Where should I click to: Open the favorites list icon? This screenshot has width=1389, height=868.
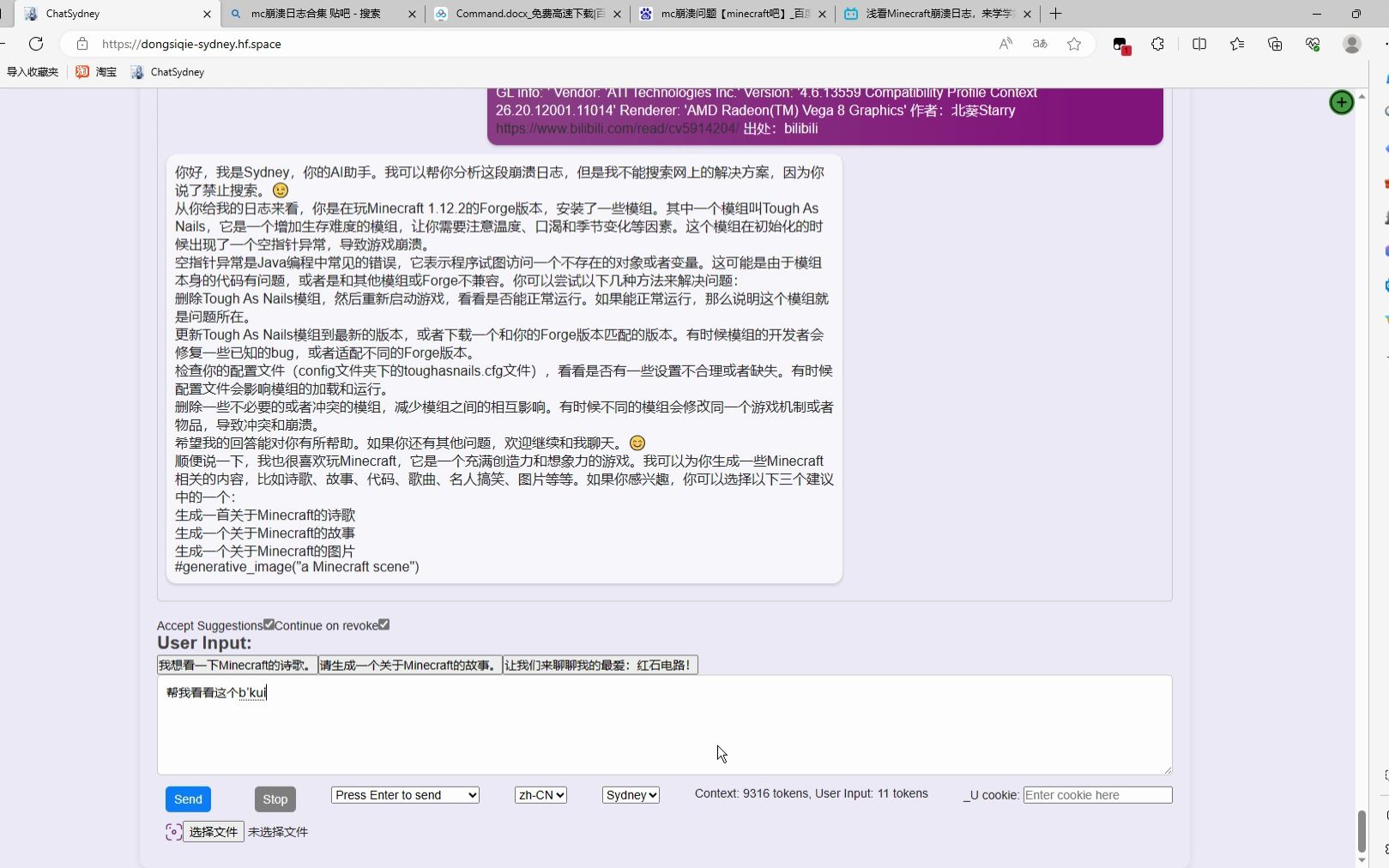click(1237, 44)
